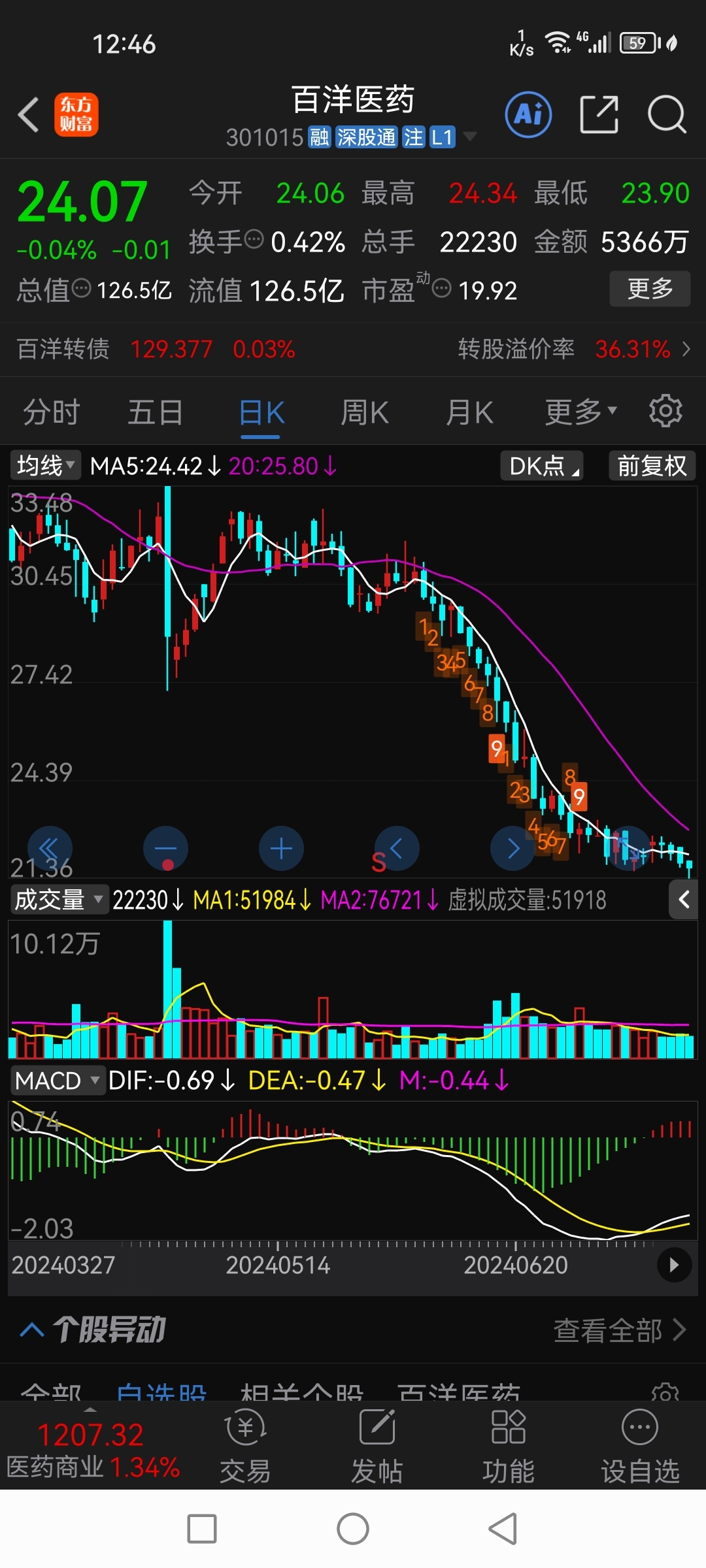Tap Android back triangle button
Viewport: 706px width, 1568px height.
pyautogui.click(x=503, y=1529)
